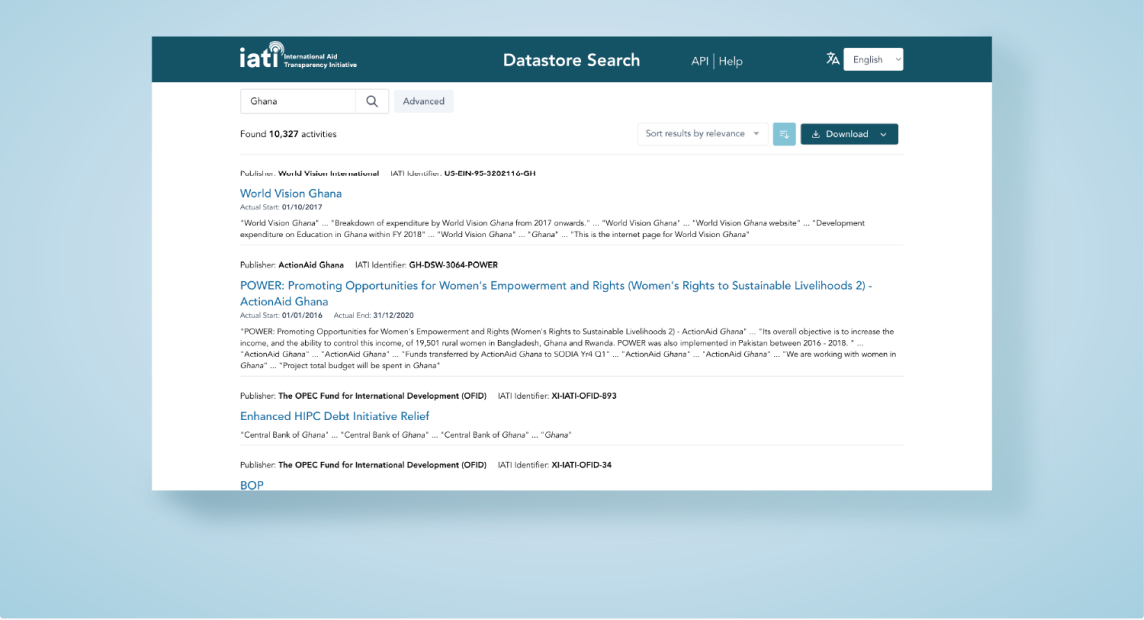This screenshot has height=620, width=1144.
Task: Open the Help link in header
Action: click(x=730, y=61)
